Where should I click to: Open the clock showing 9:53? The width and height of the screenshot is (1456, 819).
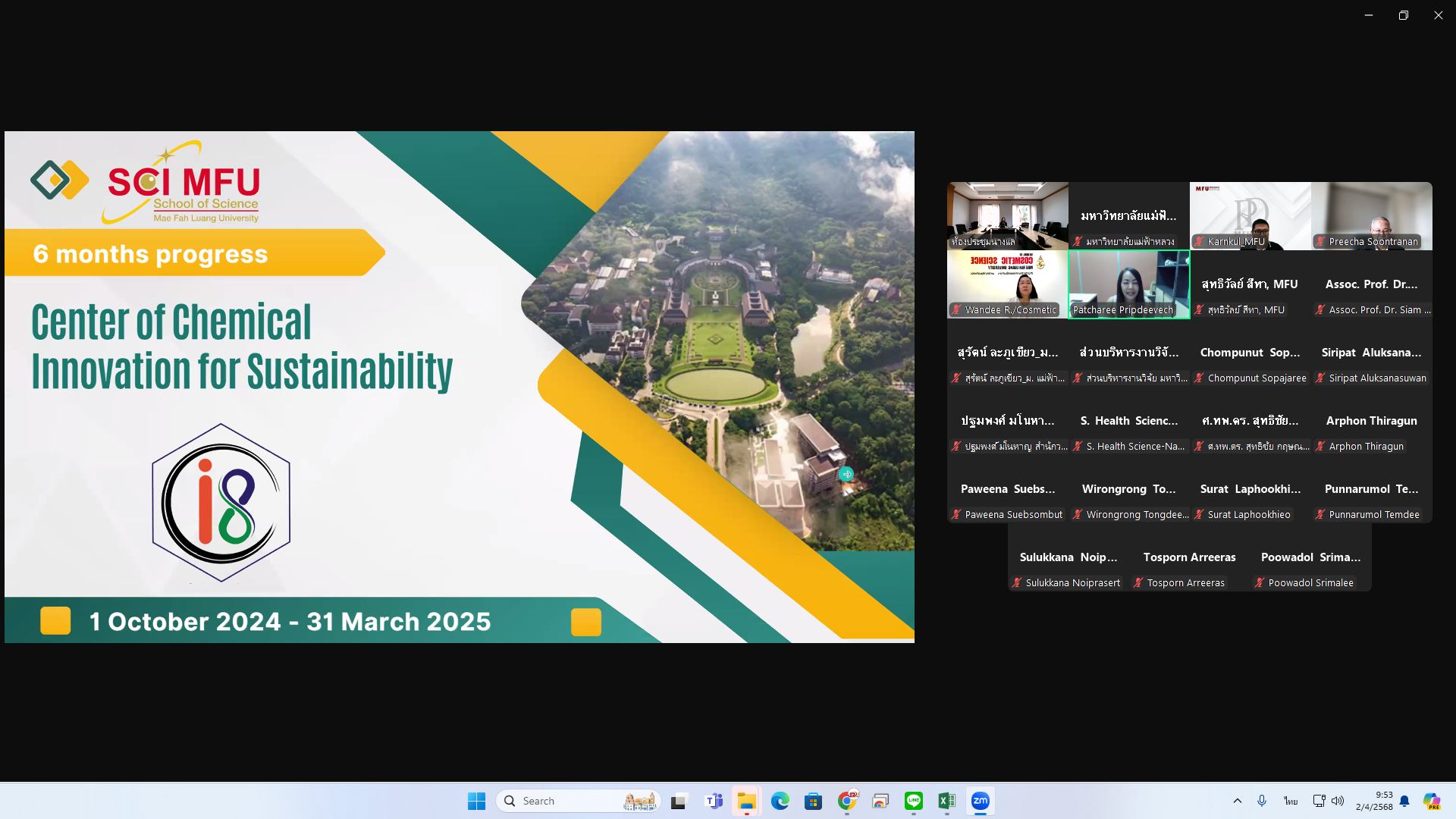click(1373, 801)
